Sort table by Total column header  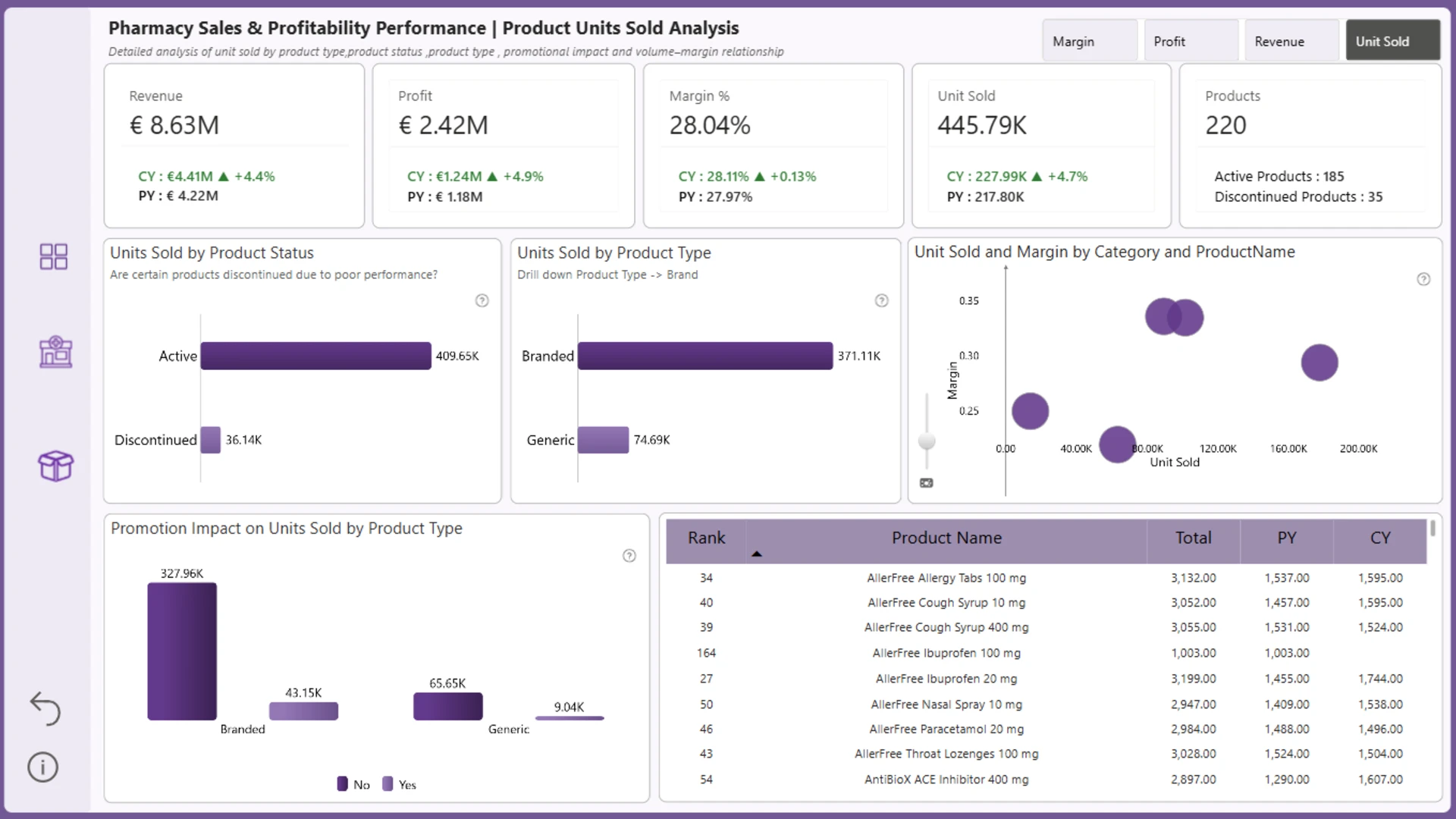[x=1193, y=538]
